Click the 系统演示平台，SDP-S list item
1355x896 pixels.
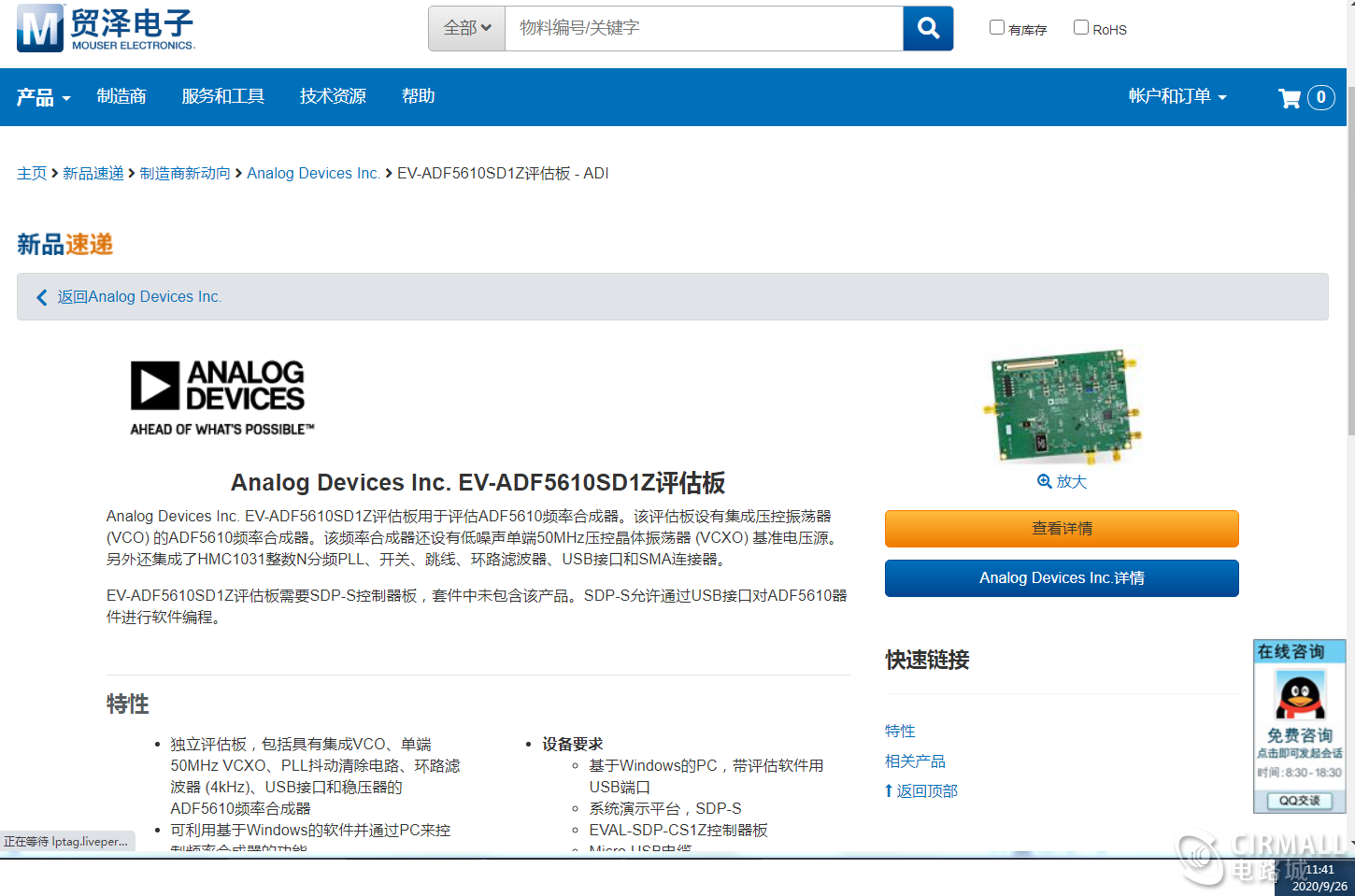click(x=665, y=808)
